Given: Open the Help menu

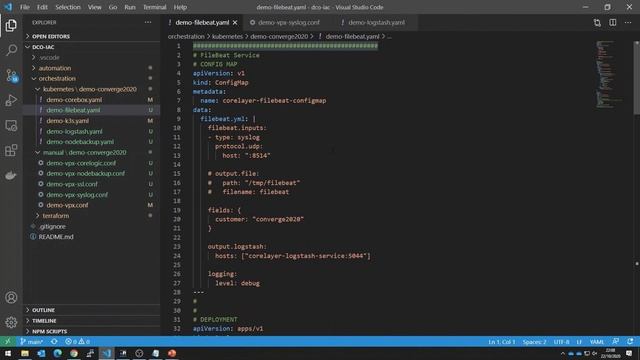Looking at the screenshot, I should (180, 7).
